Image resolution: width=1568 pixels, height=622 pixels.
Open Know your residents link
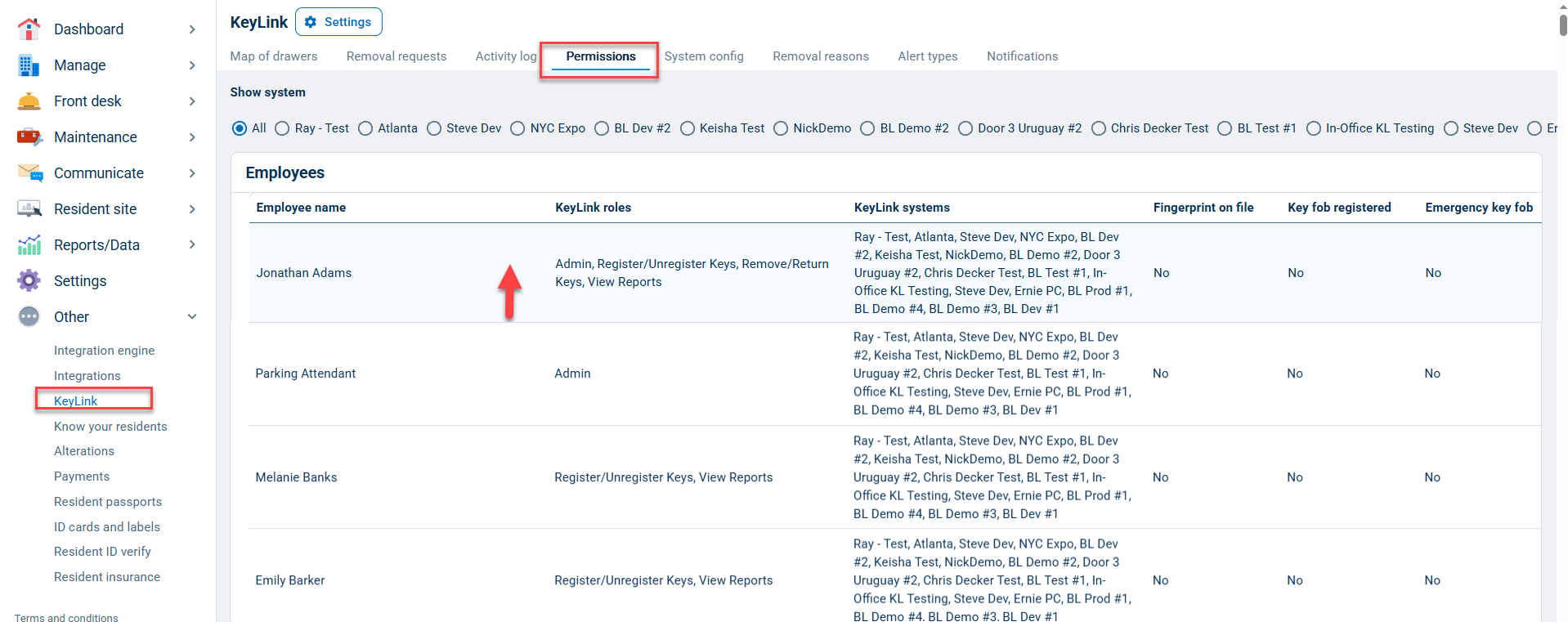[110, 427]
